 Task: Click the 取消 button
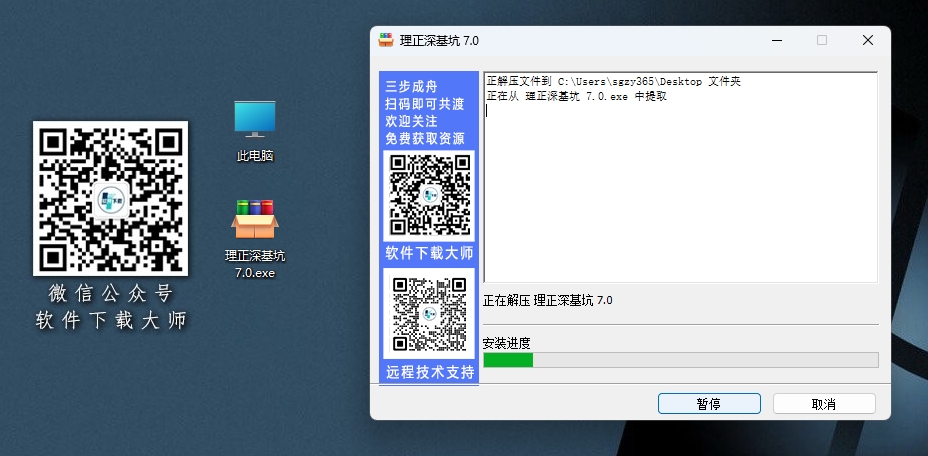point(824,404)
